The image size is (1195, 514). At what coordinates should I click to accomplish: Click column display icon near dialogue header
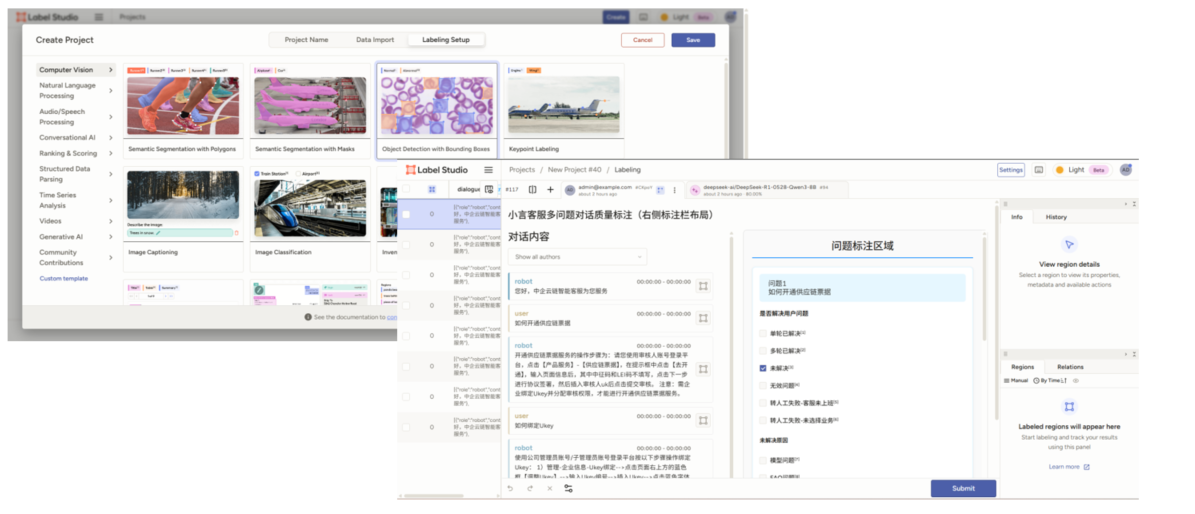click(489, 189)
